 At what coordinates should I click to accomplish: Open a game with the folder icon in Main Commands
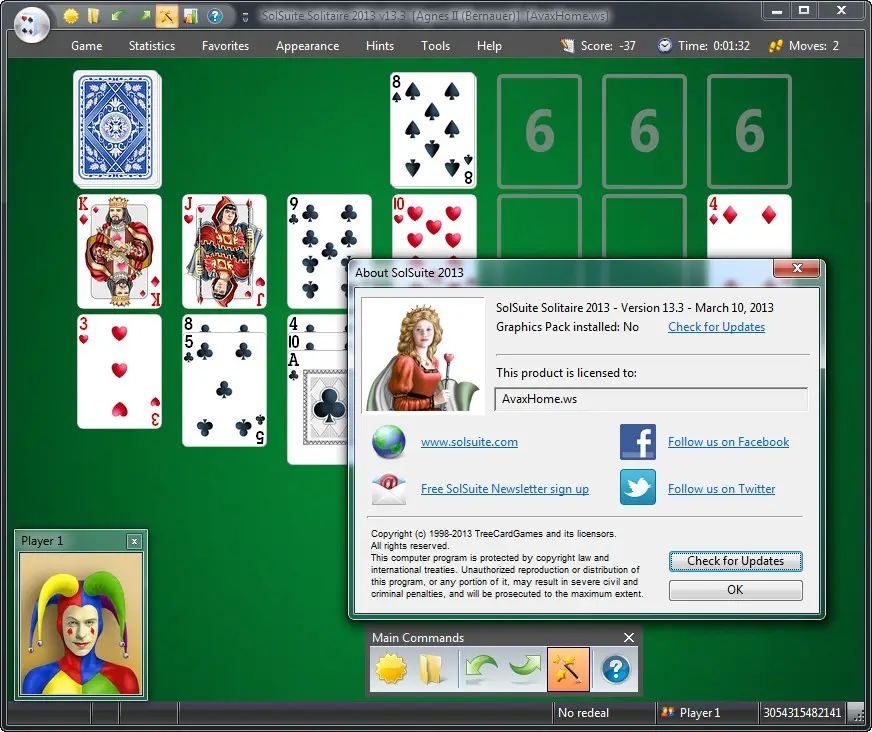430,669
